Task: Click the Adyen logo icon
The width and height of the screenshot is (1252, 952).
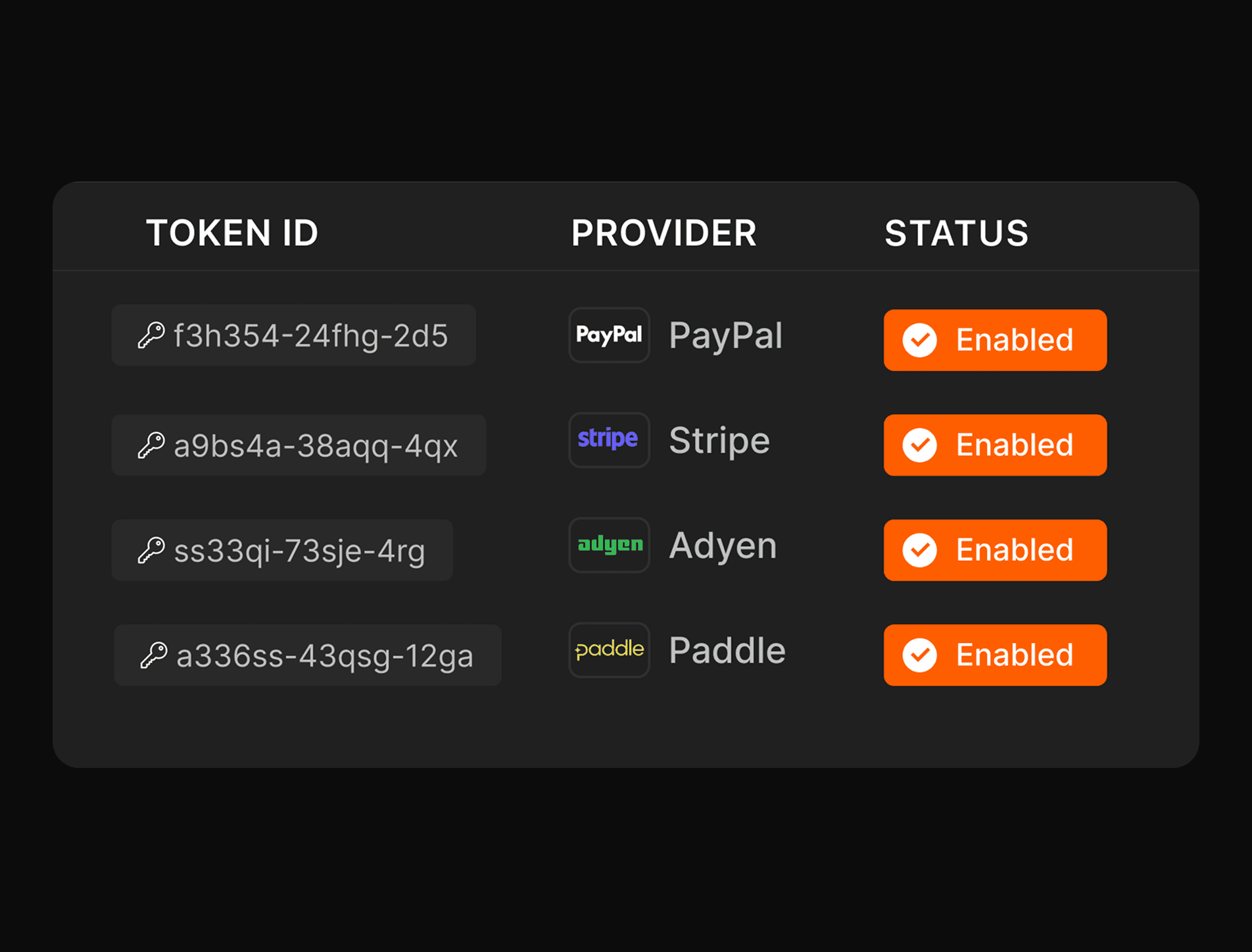Action: [609, 545]
